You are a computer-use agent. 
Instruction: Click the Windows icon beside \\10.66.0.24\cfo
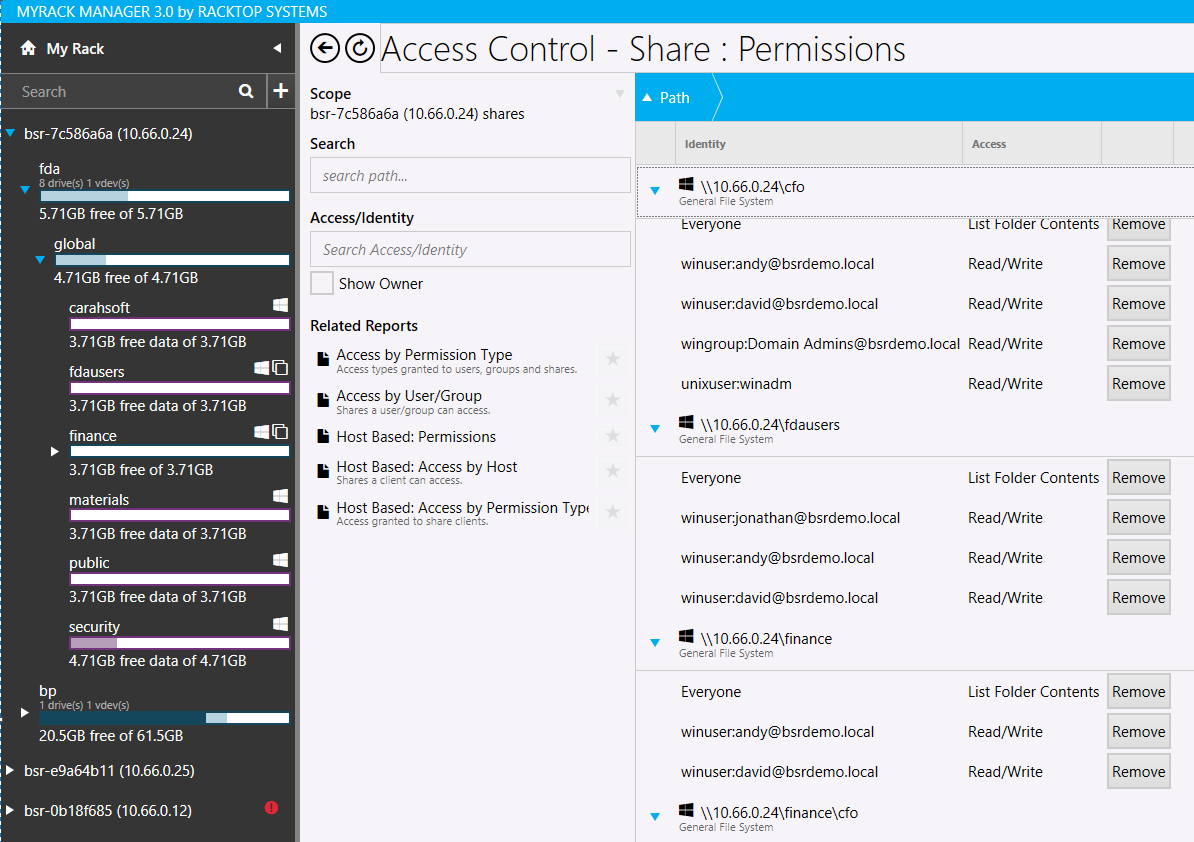[686, 185]
